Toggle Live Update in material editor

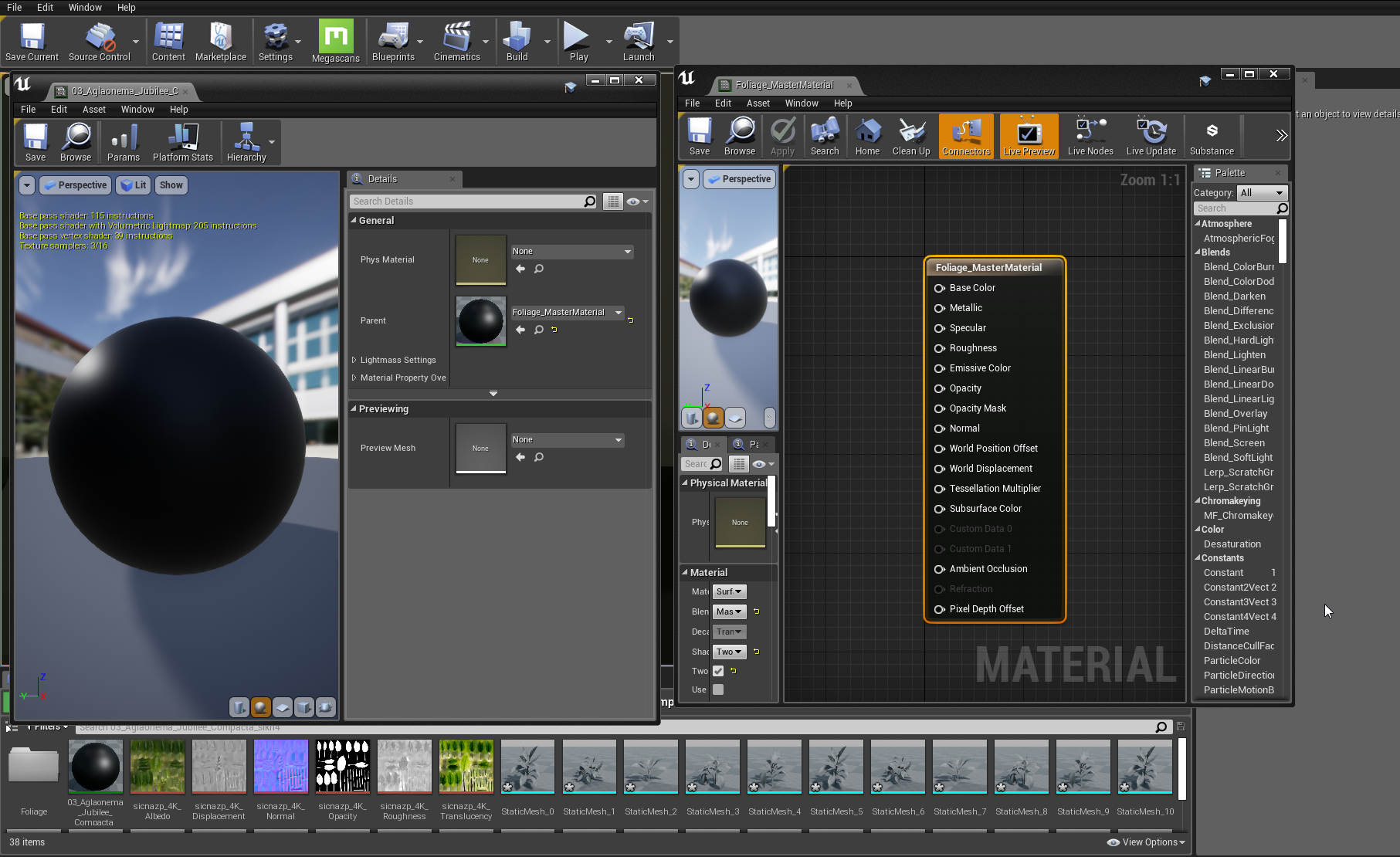click(1151, 137)
